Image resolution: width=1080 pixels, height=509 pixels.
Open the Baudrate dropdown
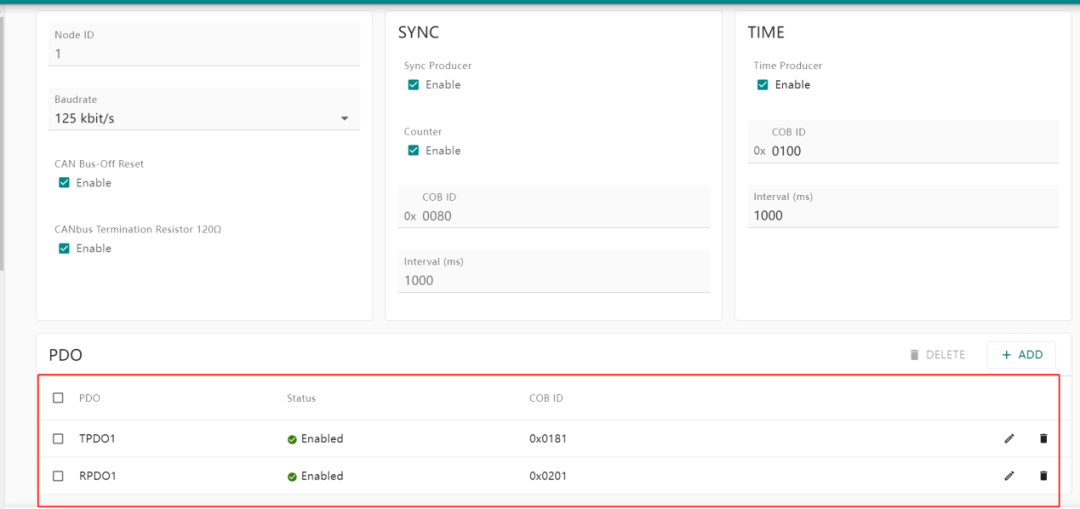(204, 109)
